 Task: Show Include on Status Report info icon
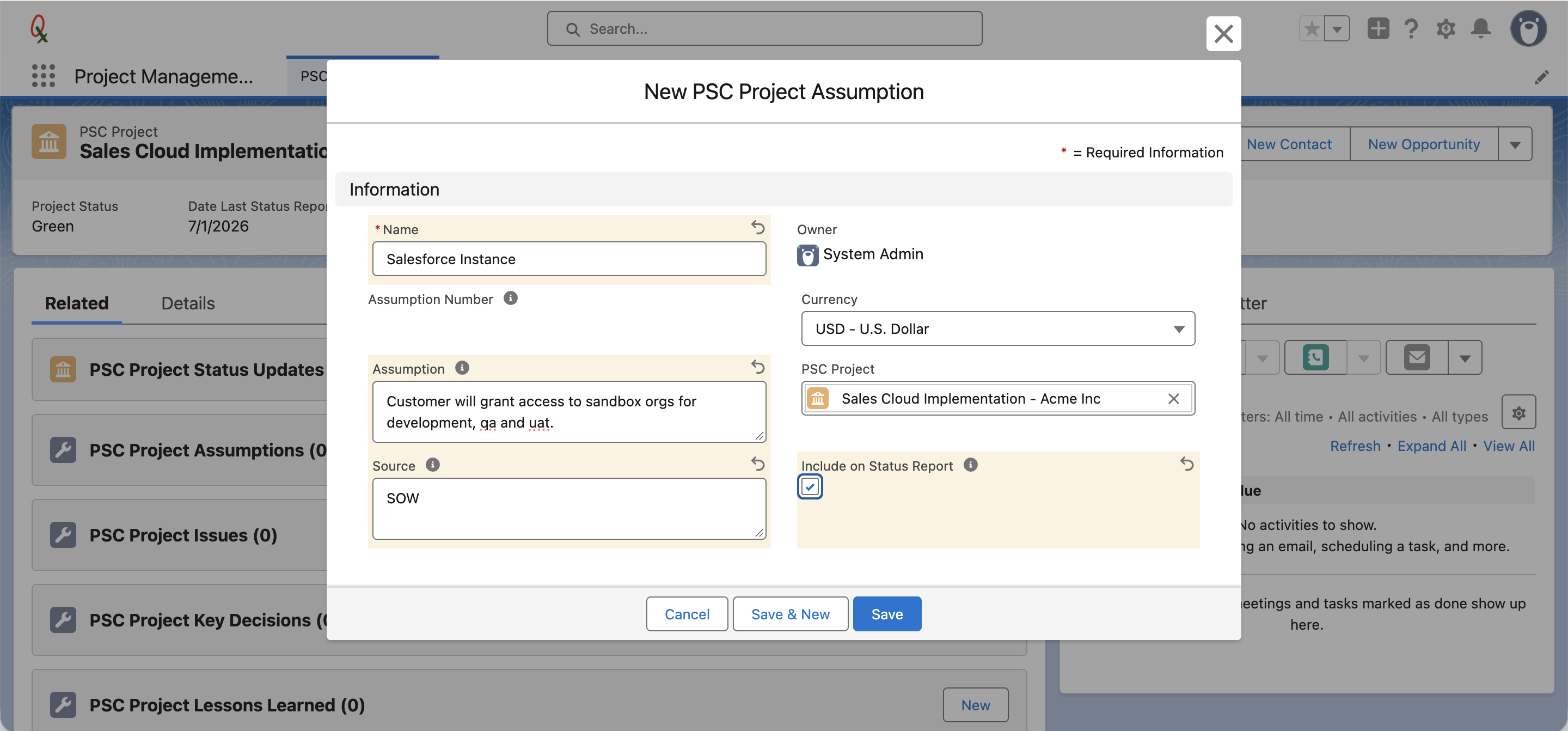click(x=971, y=464)
